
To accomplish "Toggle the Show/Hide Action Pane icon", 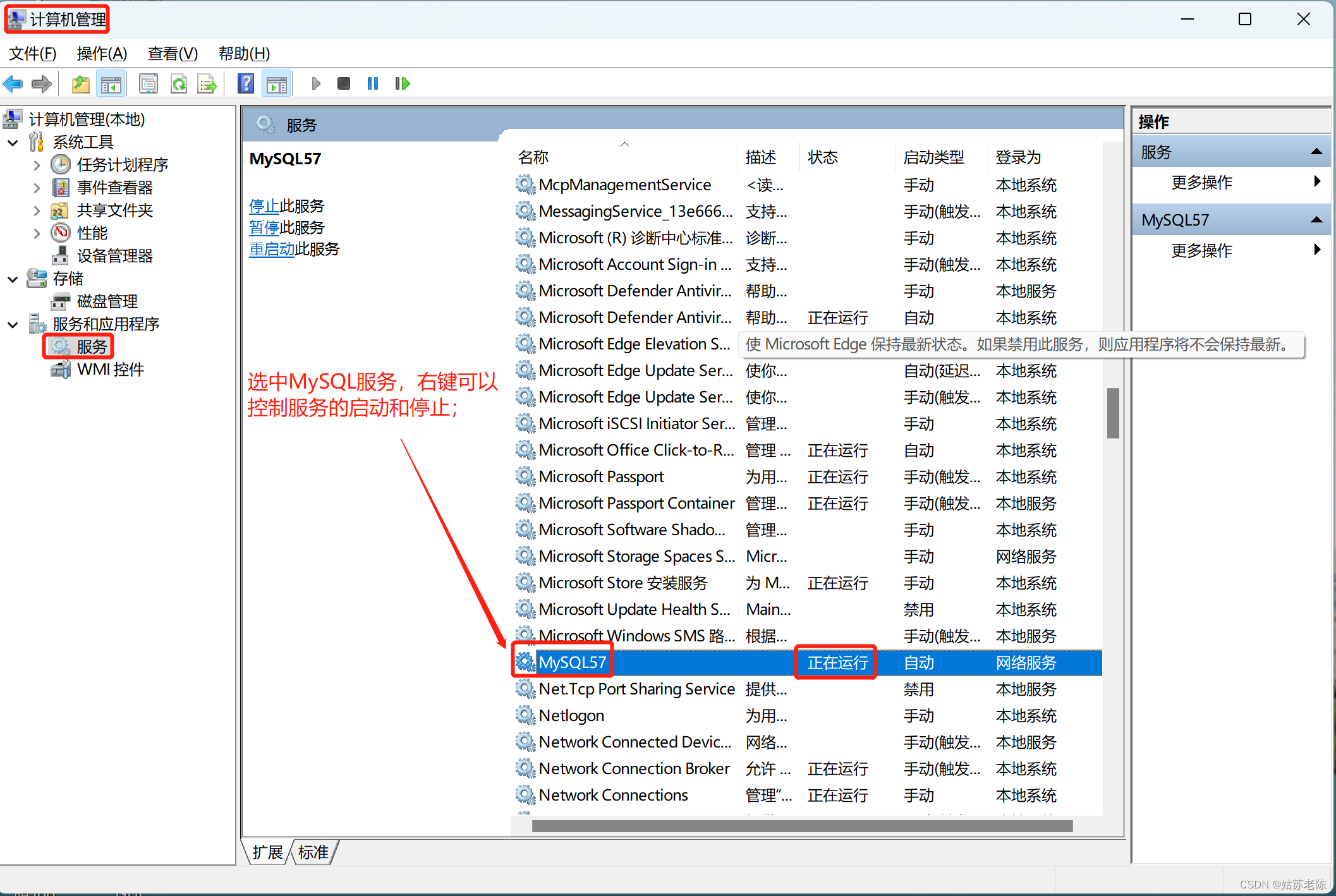I will [276, 83].
